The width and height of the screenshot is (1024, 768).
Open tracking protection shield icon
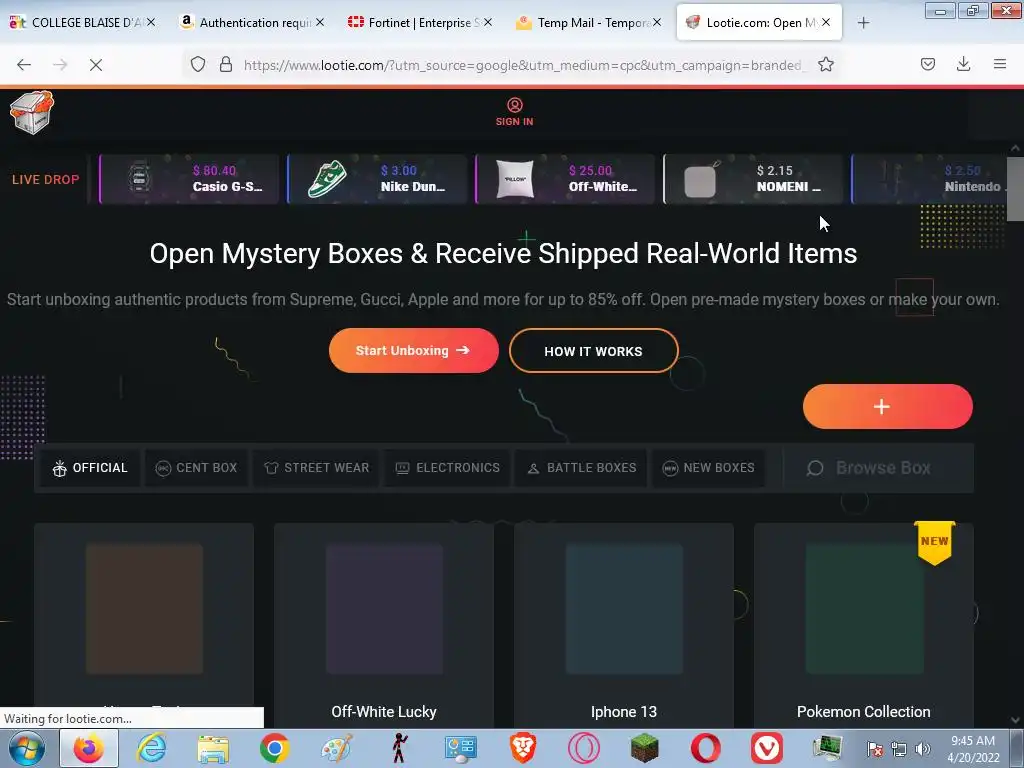(x=198, y=65)
